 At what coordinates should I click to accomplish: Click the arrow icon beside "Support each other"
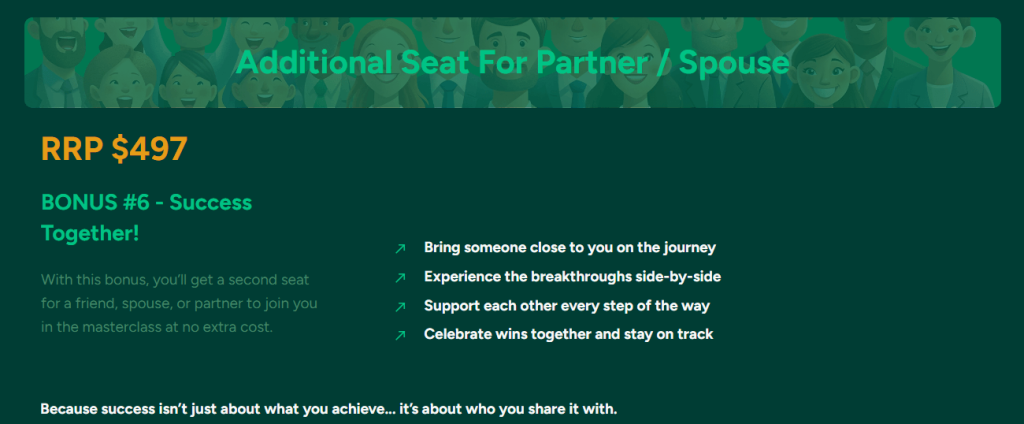pos(400,306)
